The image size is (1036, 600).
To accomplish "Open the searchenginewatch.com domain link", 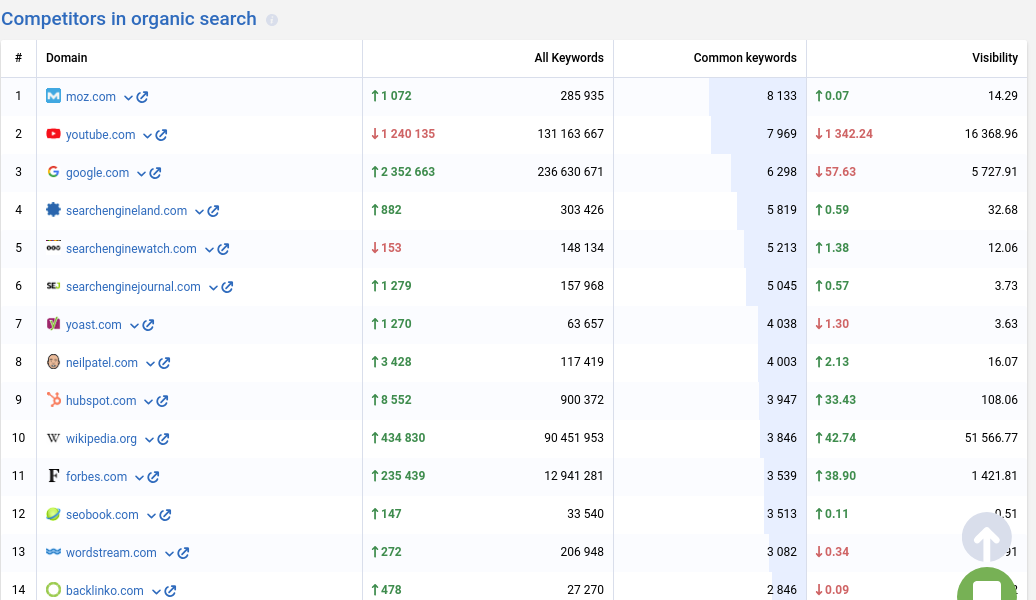I will click(131, 248).
